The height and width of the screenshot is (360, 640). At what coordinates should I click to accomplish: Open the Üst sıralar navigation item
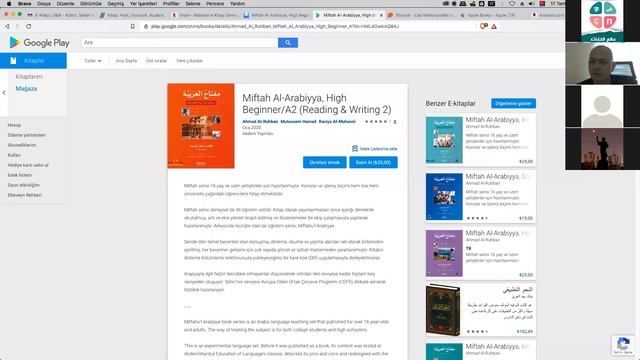click(x=156, y=61)
